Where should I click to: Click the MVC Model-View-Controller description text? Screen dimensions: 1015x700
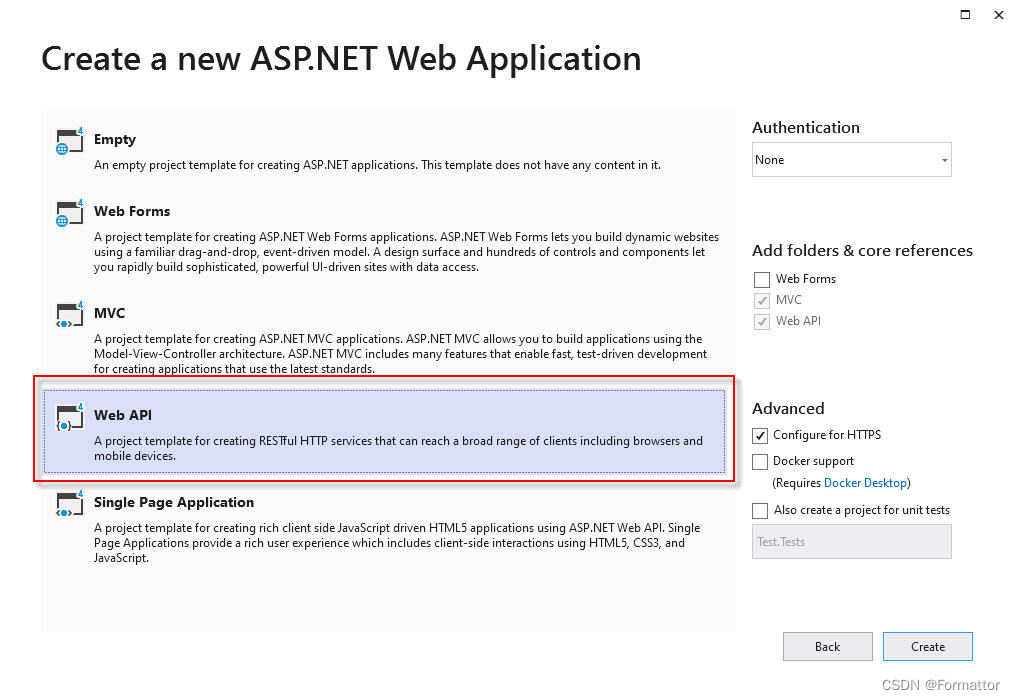(400, 354)
